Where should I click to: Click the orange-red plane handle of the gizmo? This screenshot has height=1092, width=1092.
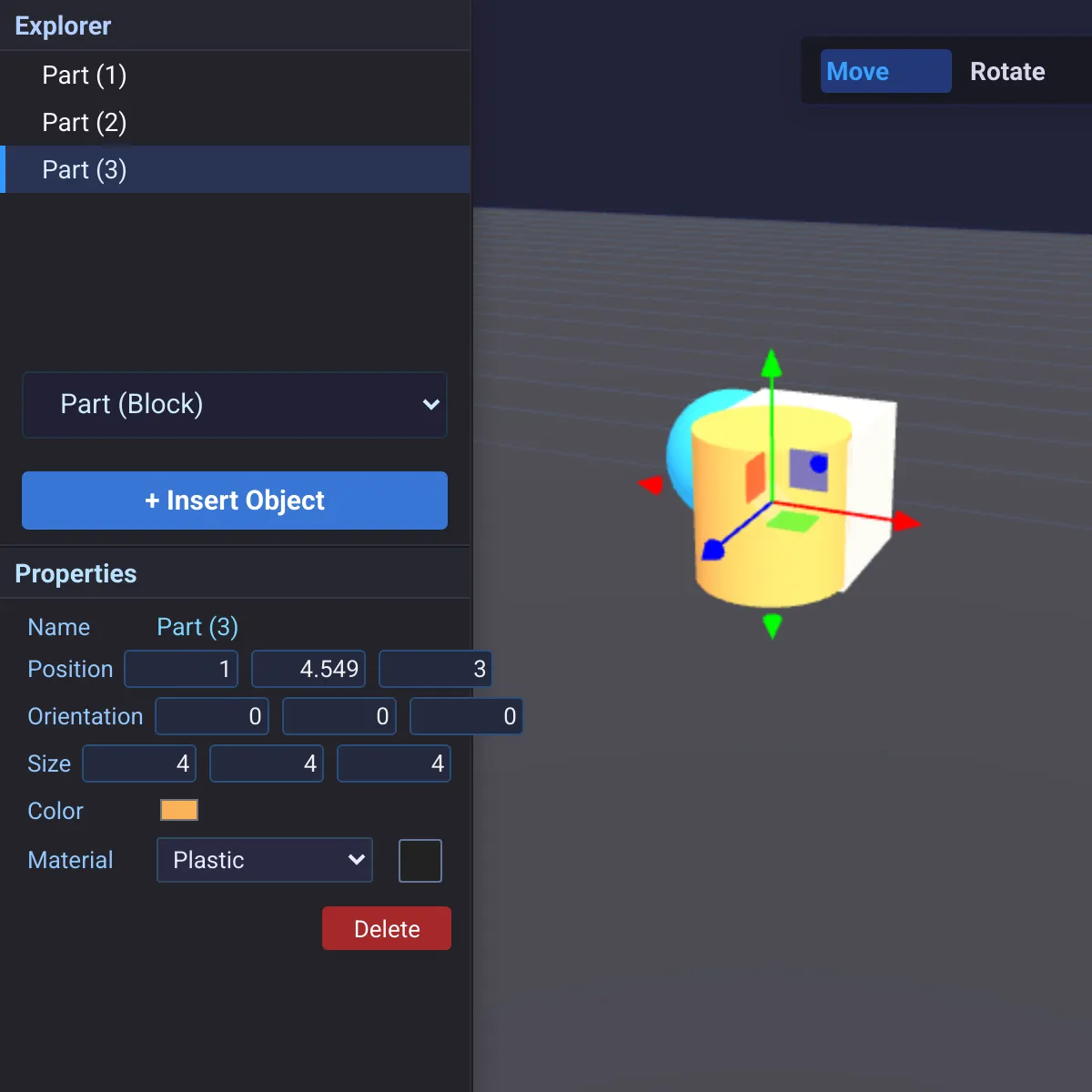[755, 477]
